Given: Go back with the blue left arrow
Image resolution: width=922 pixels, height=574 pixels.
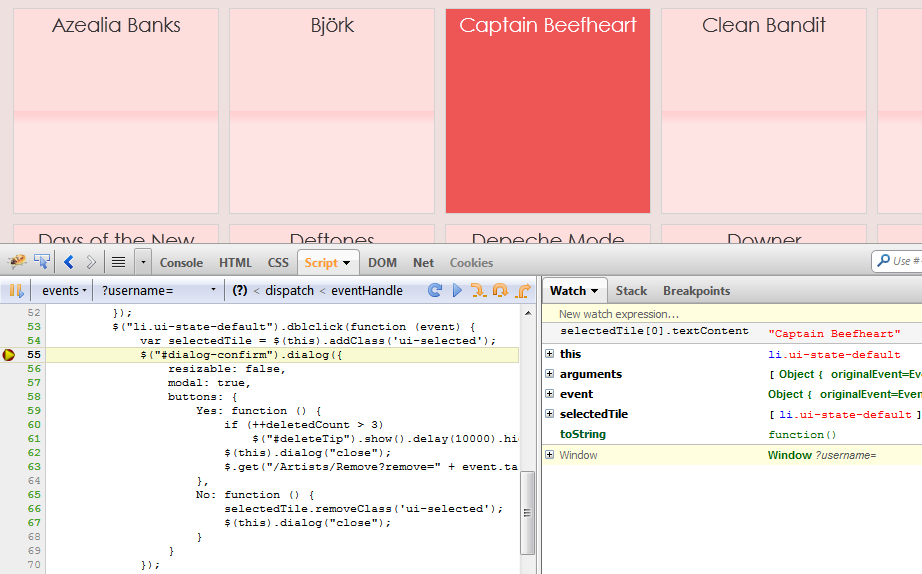Looking at the screenshot, I should coord(69,262).
